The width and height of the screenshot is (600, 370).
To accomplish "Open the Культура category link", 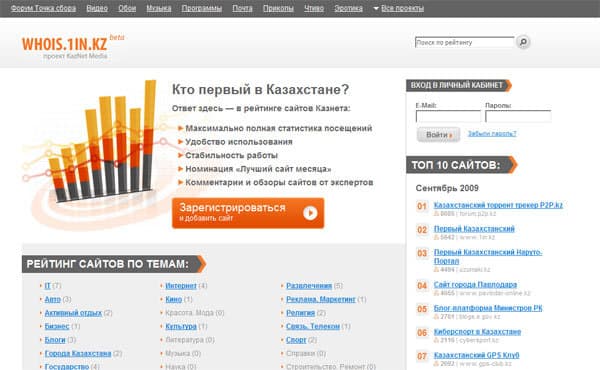I will coord(181,326).
